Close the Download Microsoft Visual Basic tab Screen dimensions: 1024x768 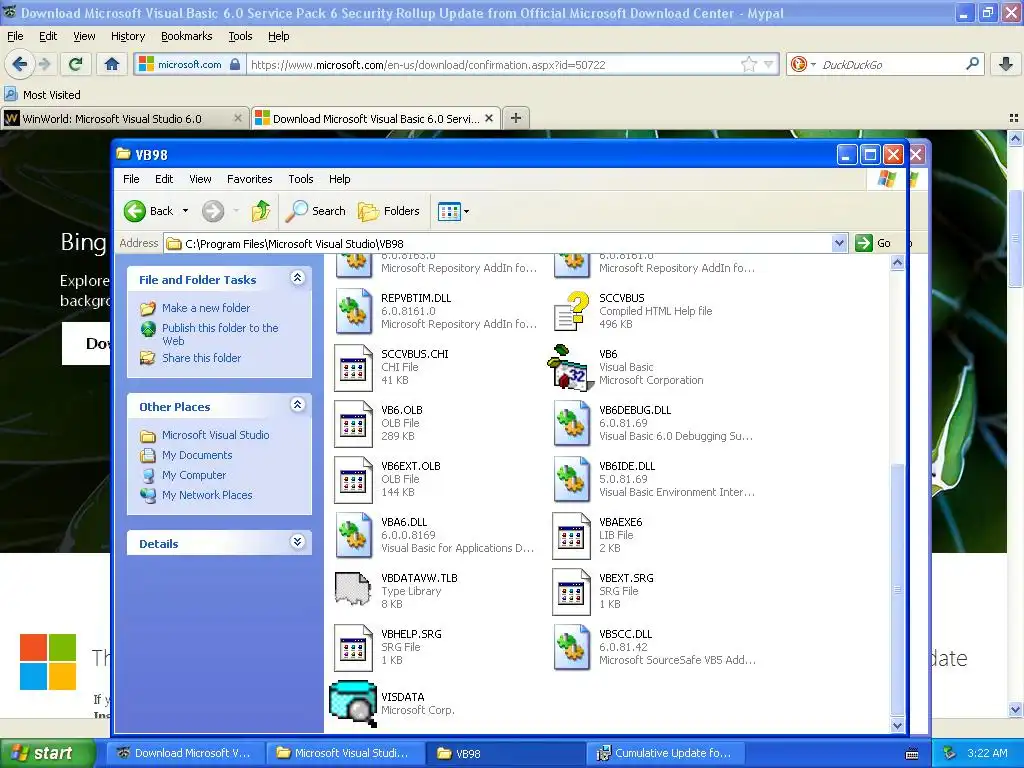(x=488, y=118)
